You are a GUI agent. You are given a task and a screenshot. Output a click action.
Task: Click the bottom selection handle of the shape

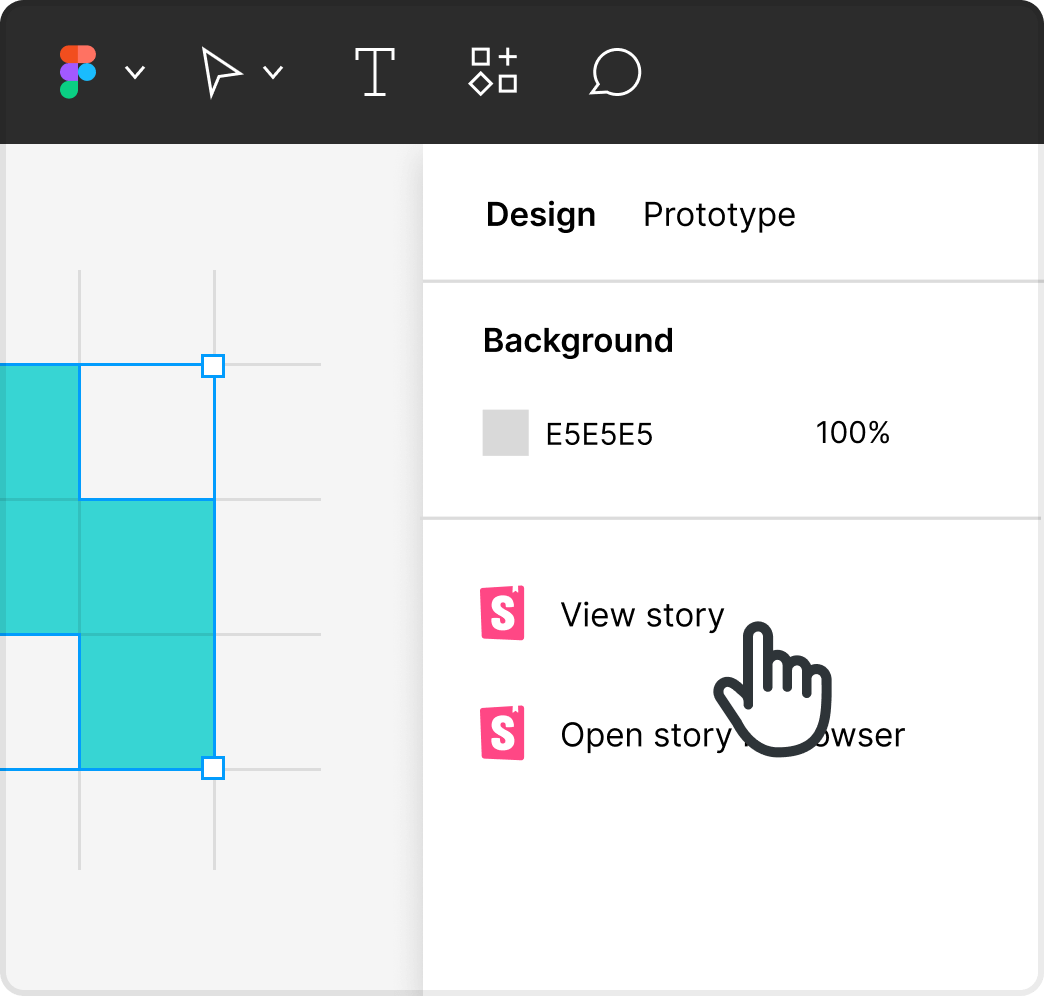click(213, 767)
